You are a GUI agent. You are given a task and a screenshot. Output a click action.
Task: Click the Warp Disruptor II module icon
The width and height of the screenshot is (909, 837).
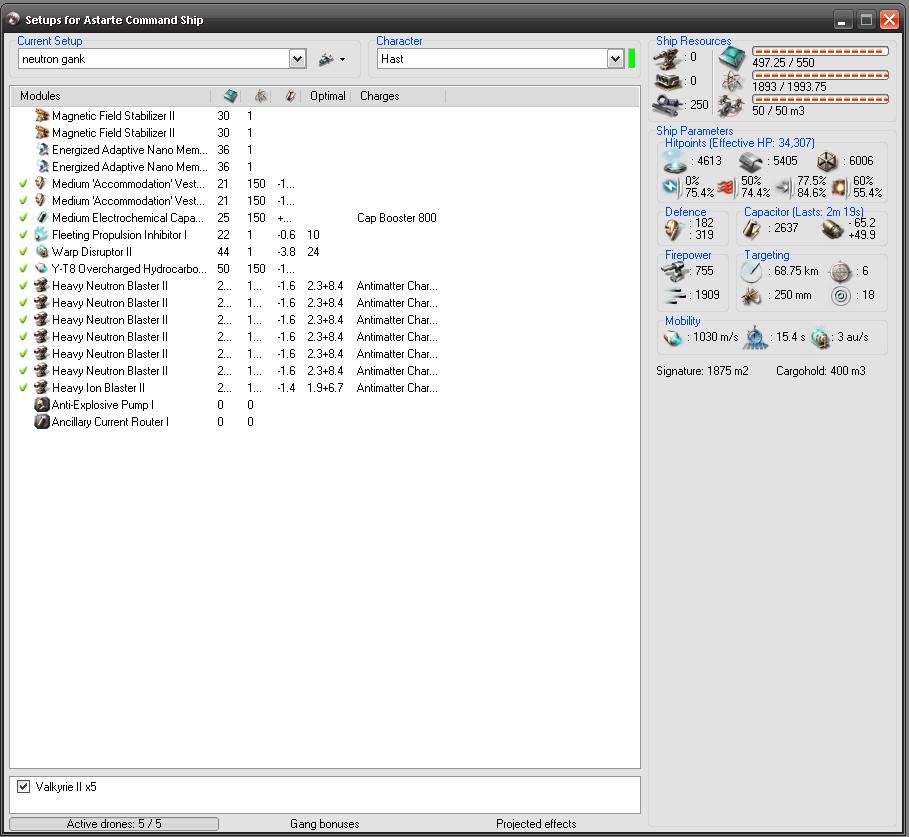click(x=41, y=252)
